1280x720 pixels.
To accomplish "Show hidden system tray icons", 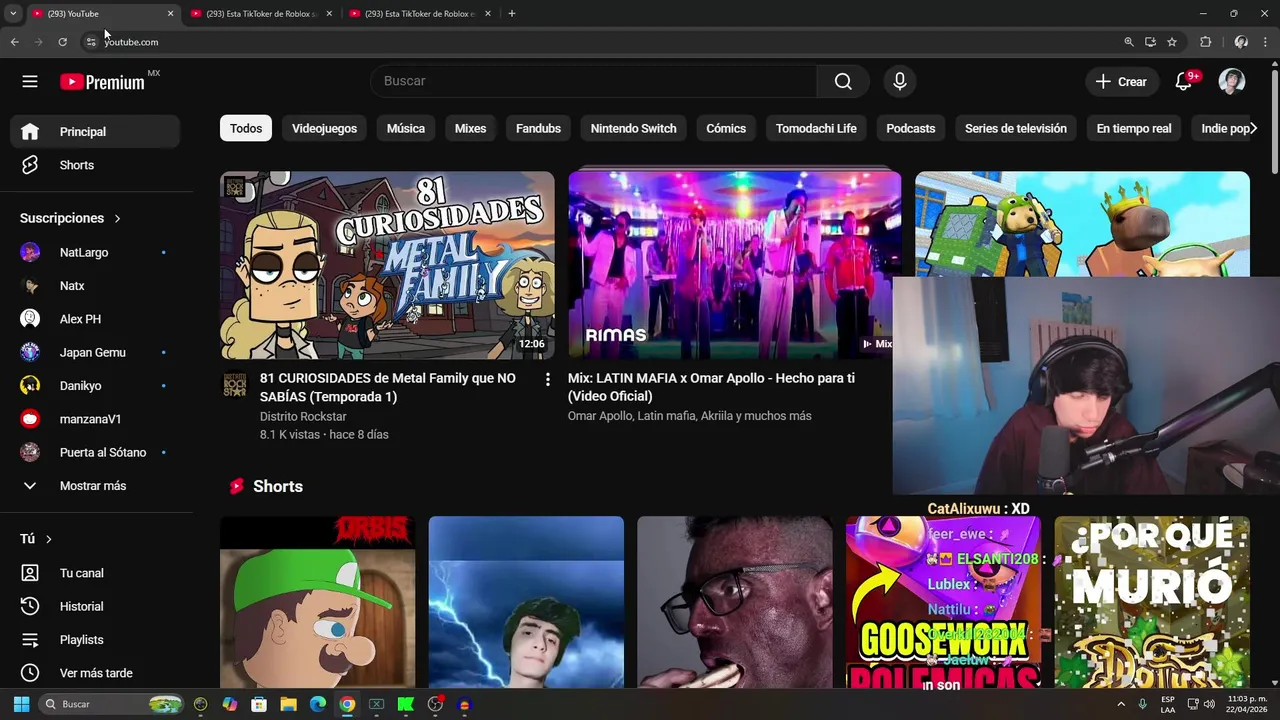I will (x=1120, y=704).
